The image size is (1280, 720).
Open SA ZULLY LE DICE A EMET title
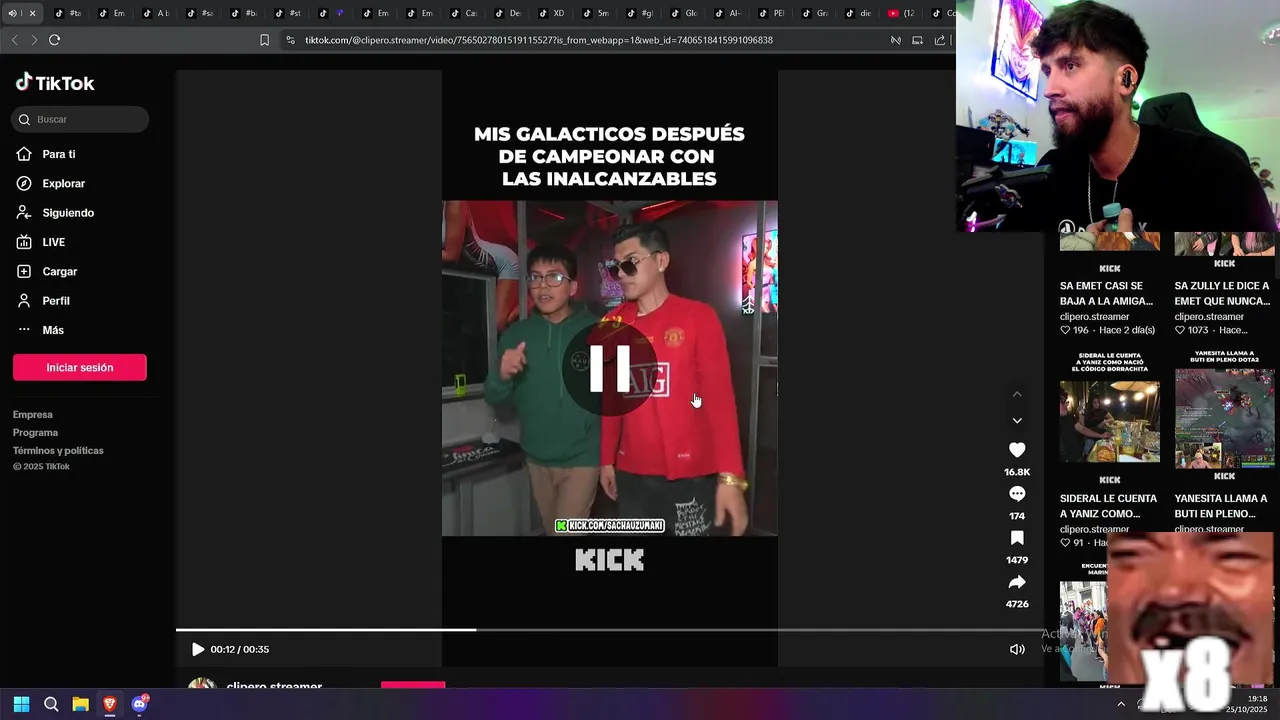(1222, 293)
